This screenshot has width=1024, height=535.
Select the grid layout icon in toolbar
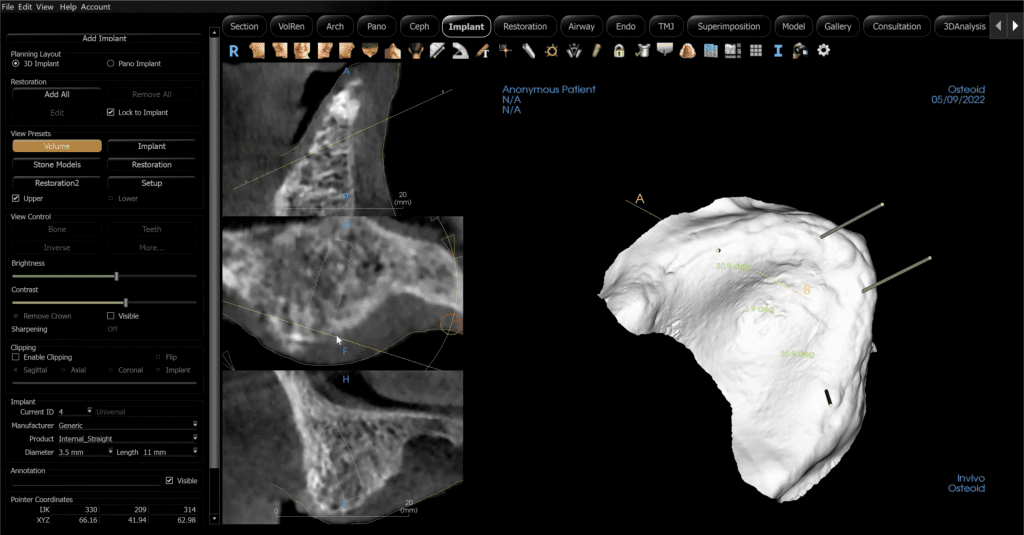pos(756,50)
